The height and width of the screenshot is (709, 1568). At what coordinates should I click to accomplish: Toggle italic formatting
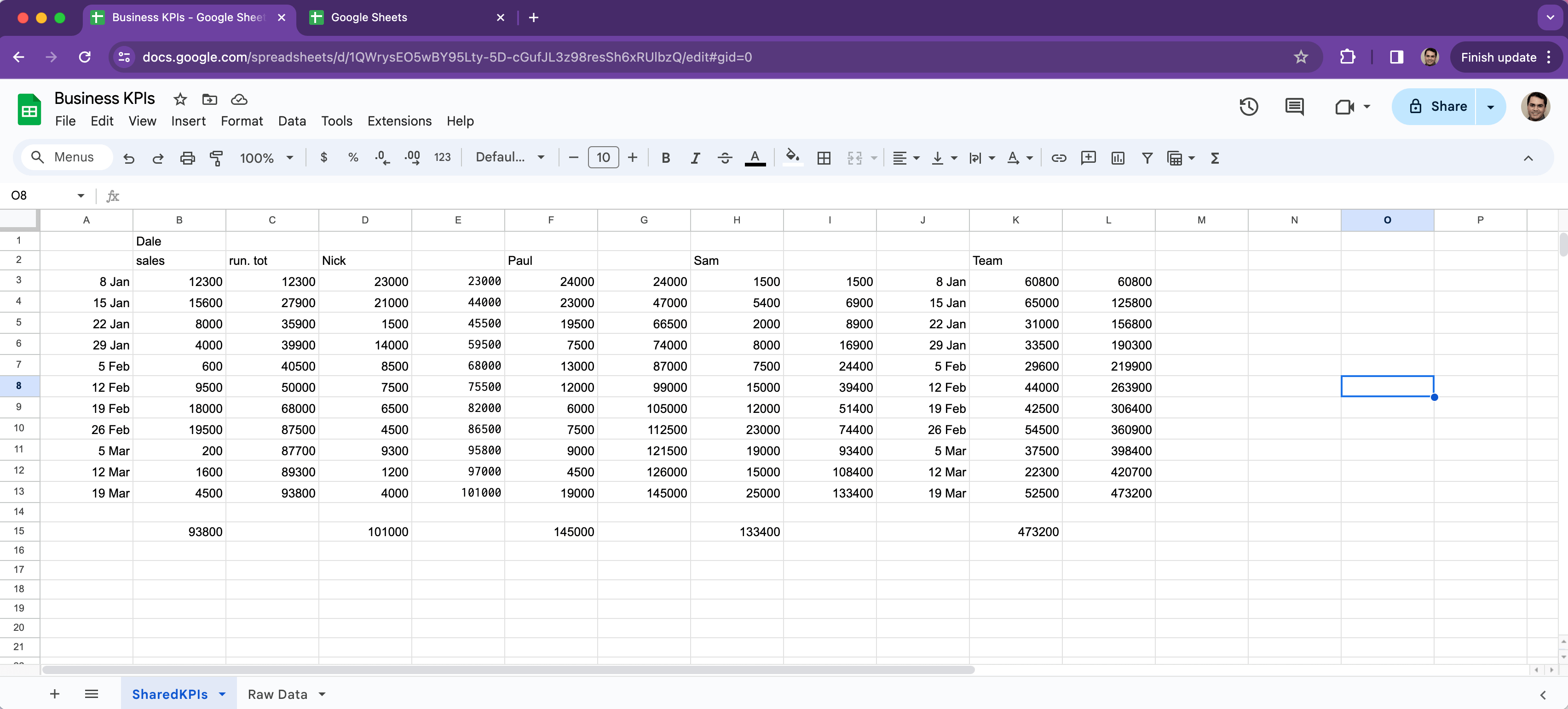(x=695, y=158)
